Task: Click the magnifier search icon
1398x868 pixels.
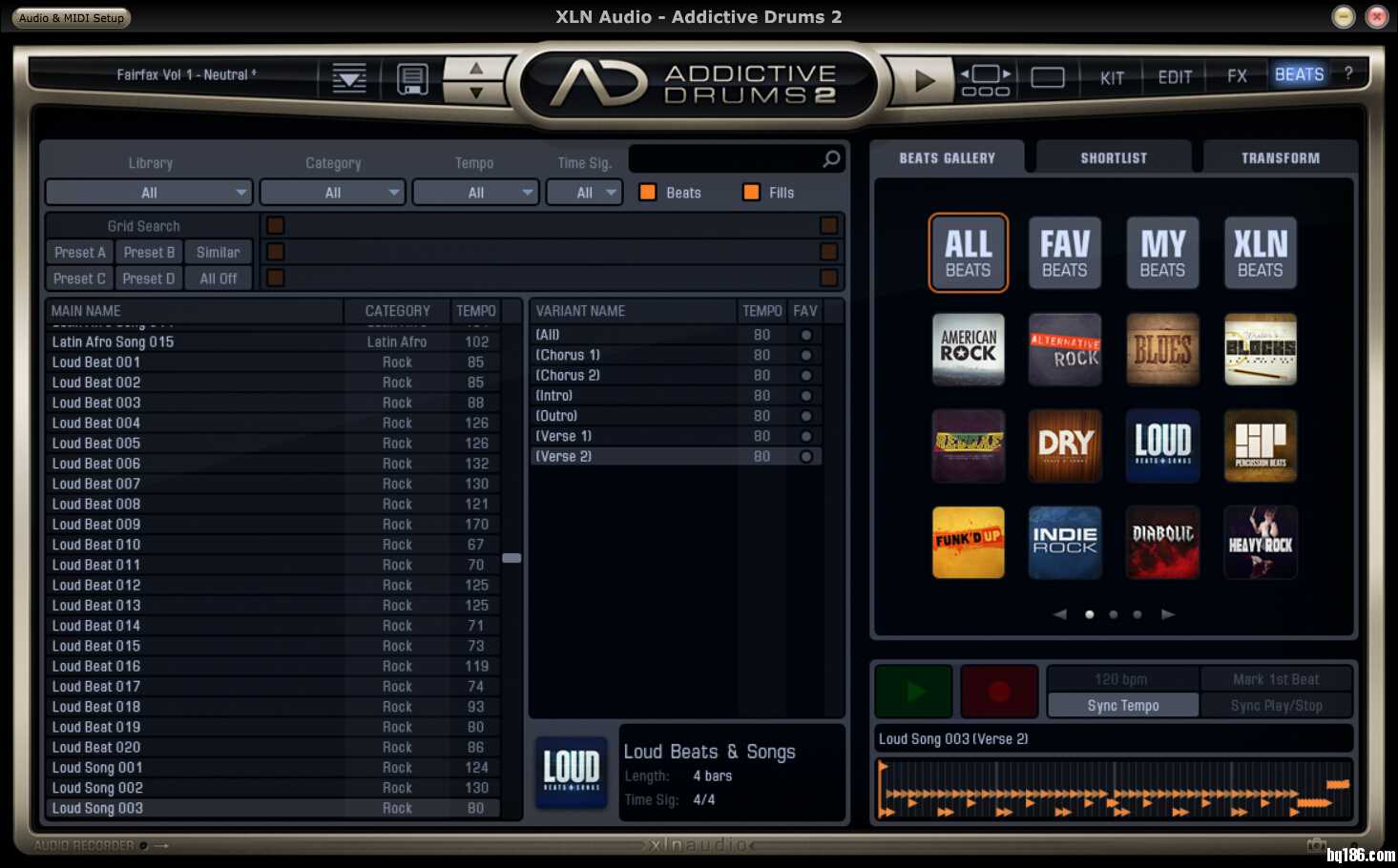Action: tap(831, 158)
